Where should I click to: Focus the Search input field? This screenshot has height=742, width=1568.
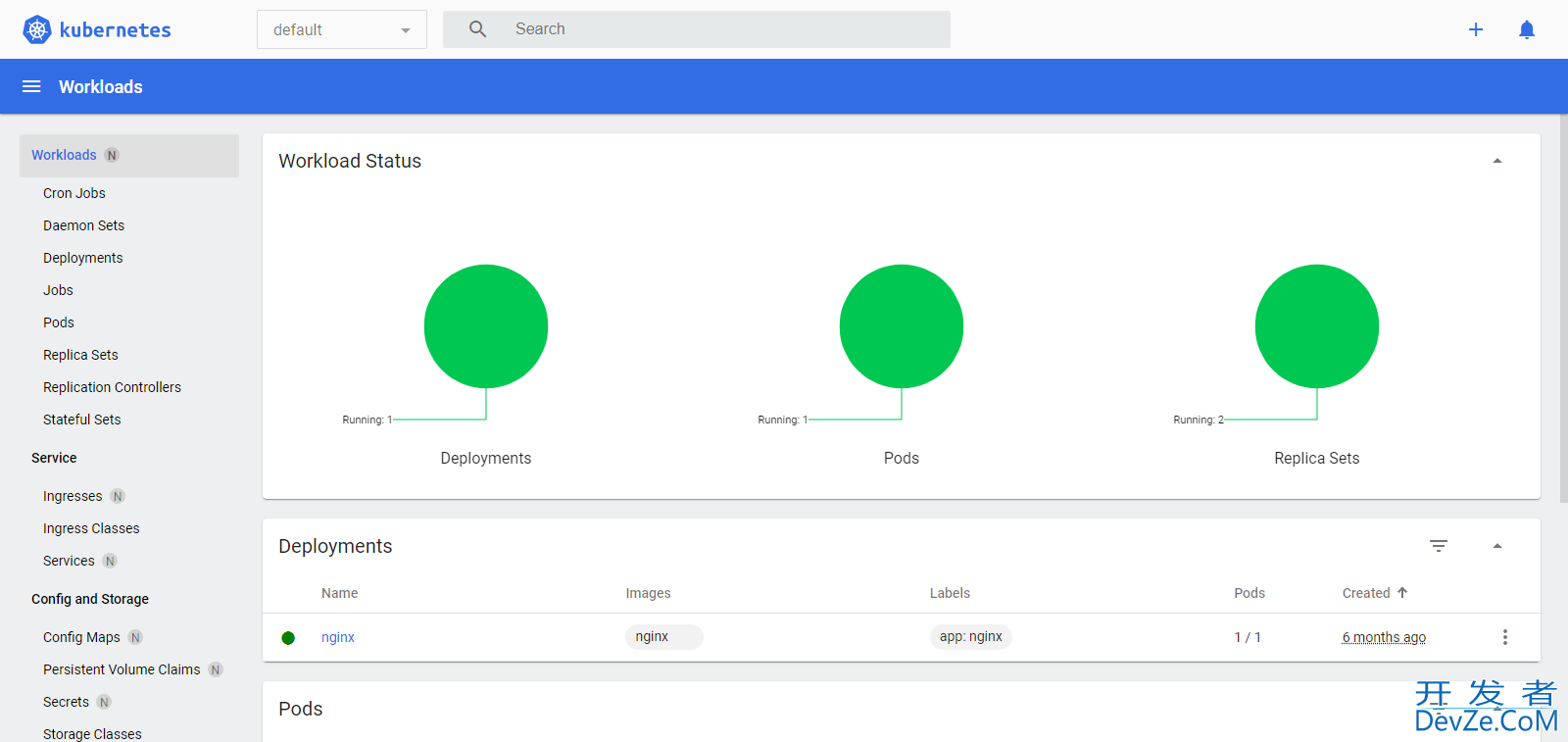pyautogui.click(x=697, y=29)
